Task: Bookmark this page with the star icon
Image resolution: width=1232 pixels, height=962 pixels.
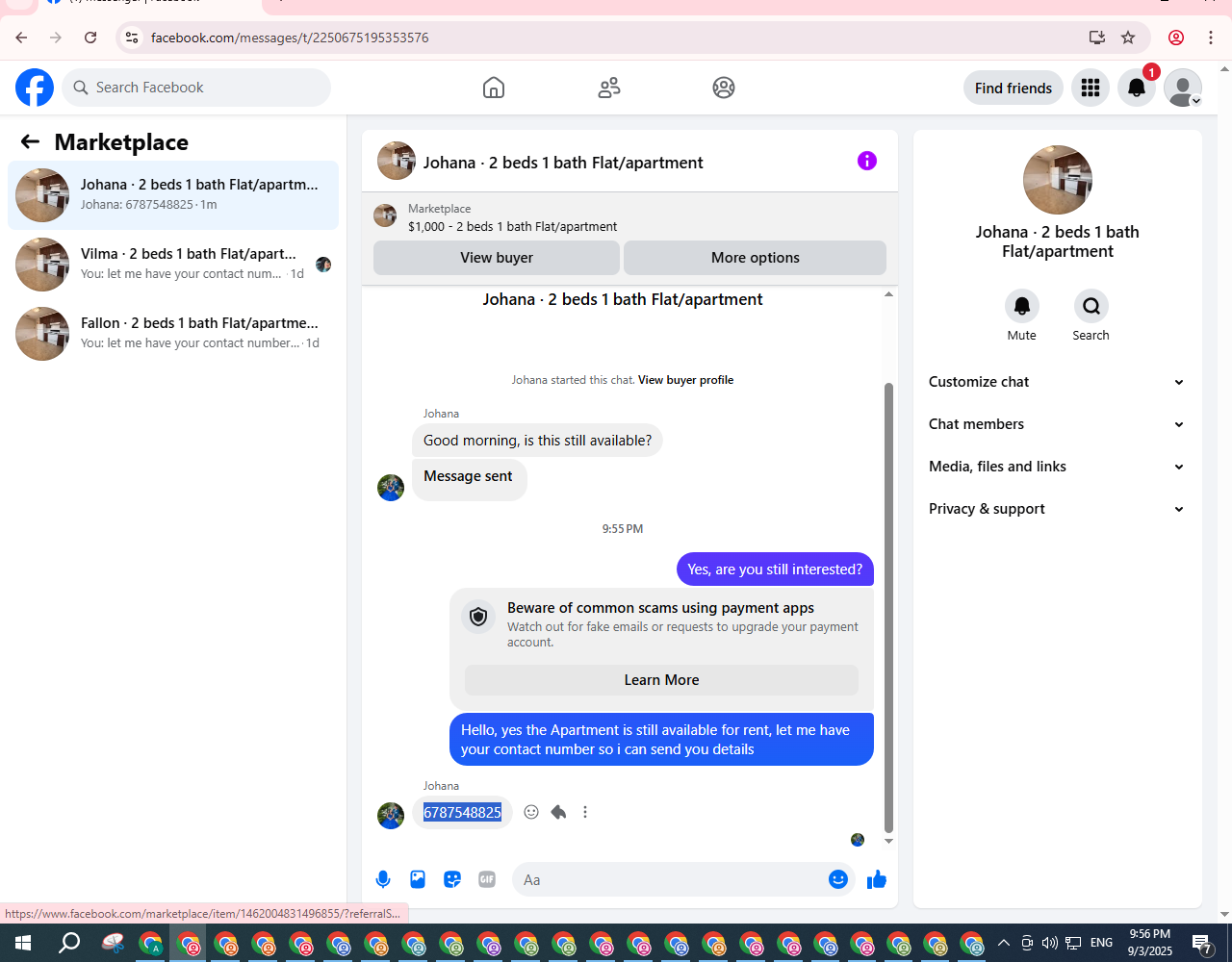Action: (1128, 38)
